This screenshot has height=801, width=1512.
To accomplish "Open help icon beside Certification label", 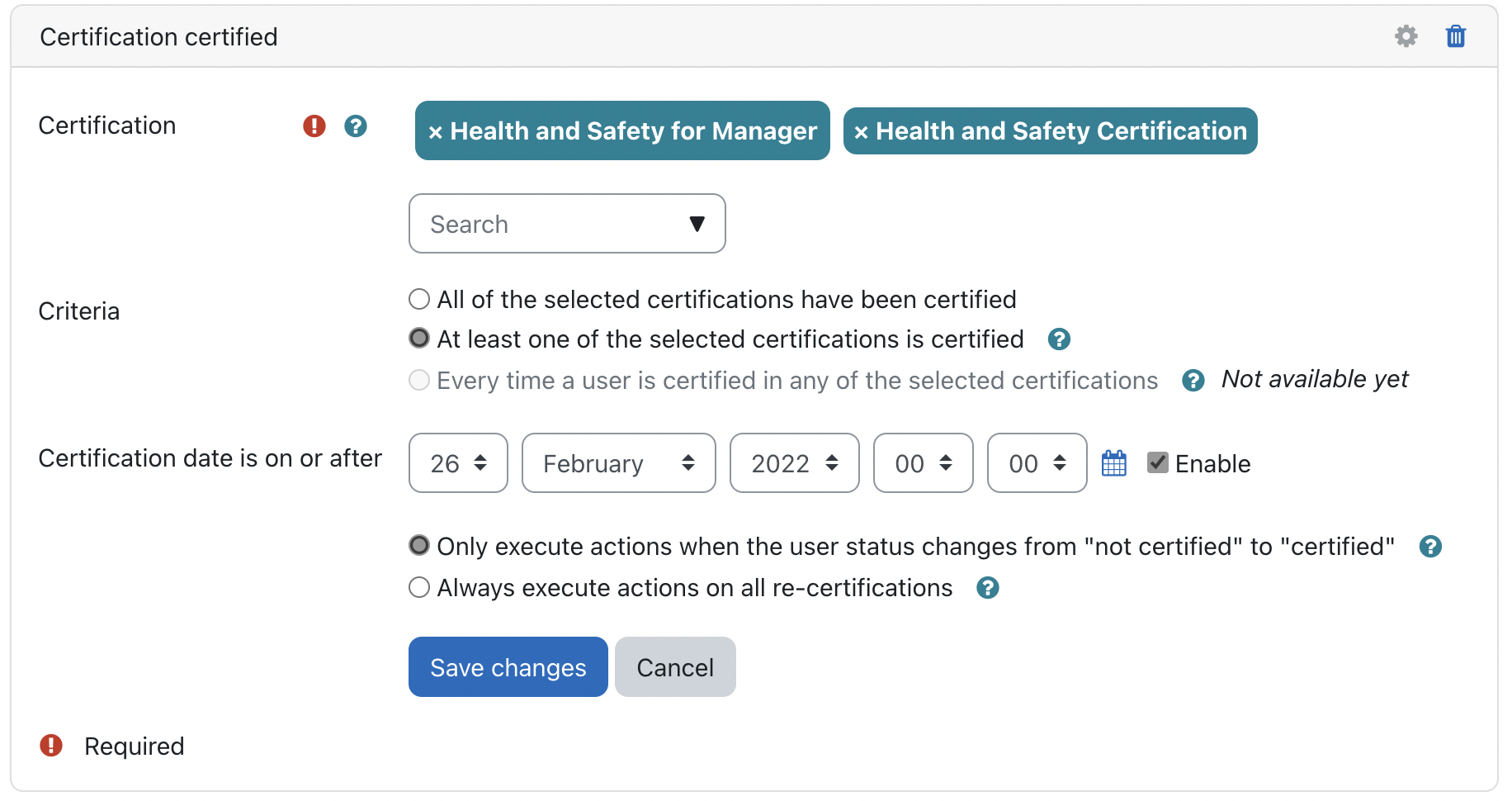I will (x=356, y=126).
